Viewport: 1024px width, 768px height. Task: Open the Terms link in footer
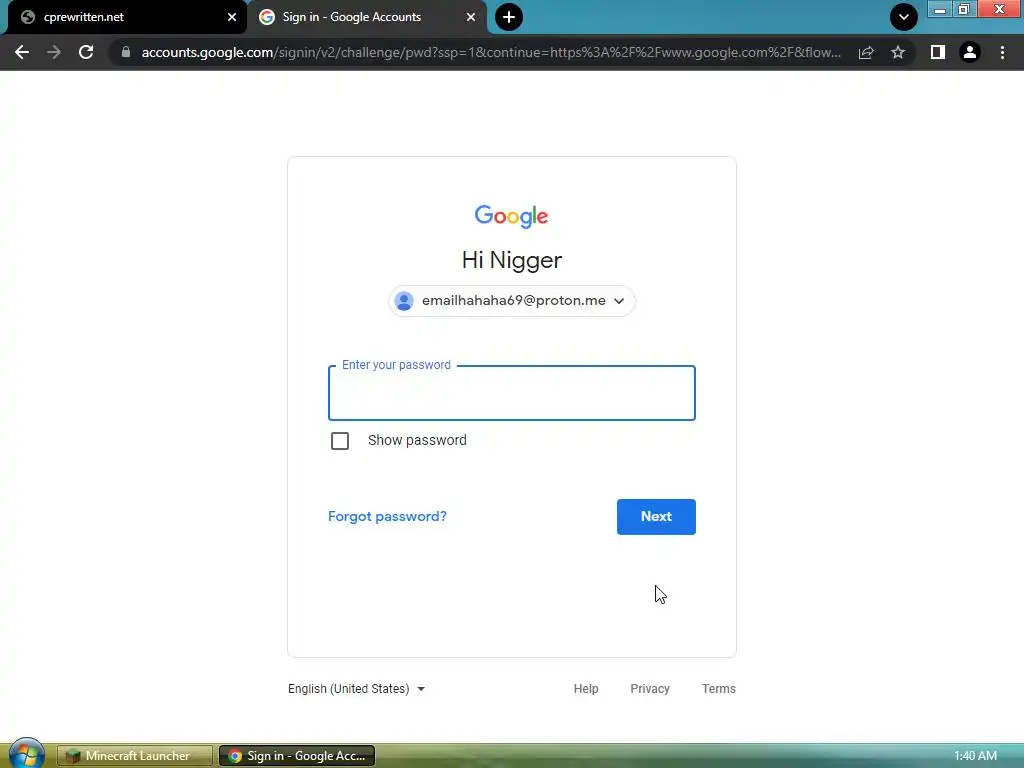[718, 689]
